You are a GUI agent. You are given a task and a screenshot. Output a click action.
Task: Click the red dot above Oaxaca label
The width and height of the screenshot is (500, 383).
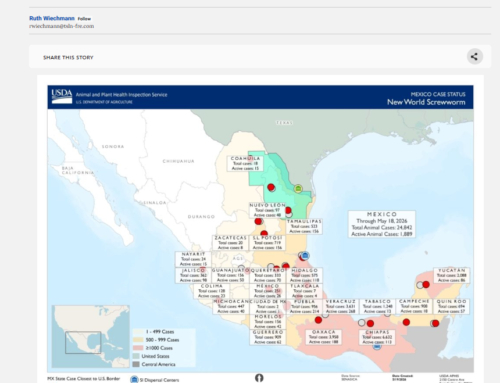[318, 320]
